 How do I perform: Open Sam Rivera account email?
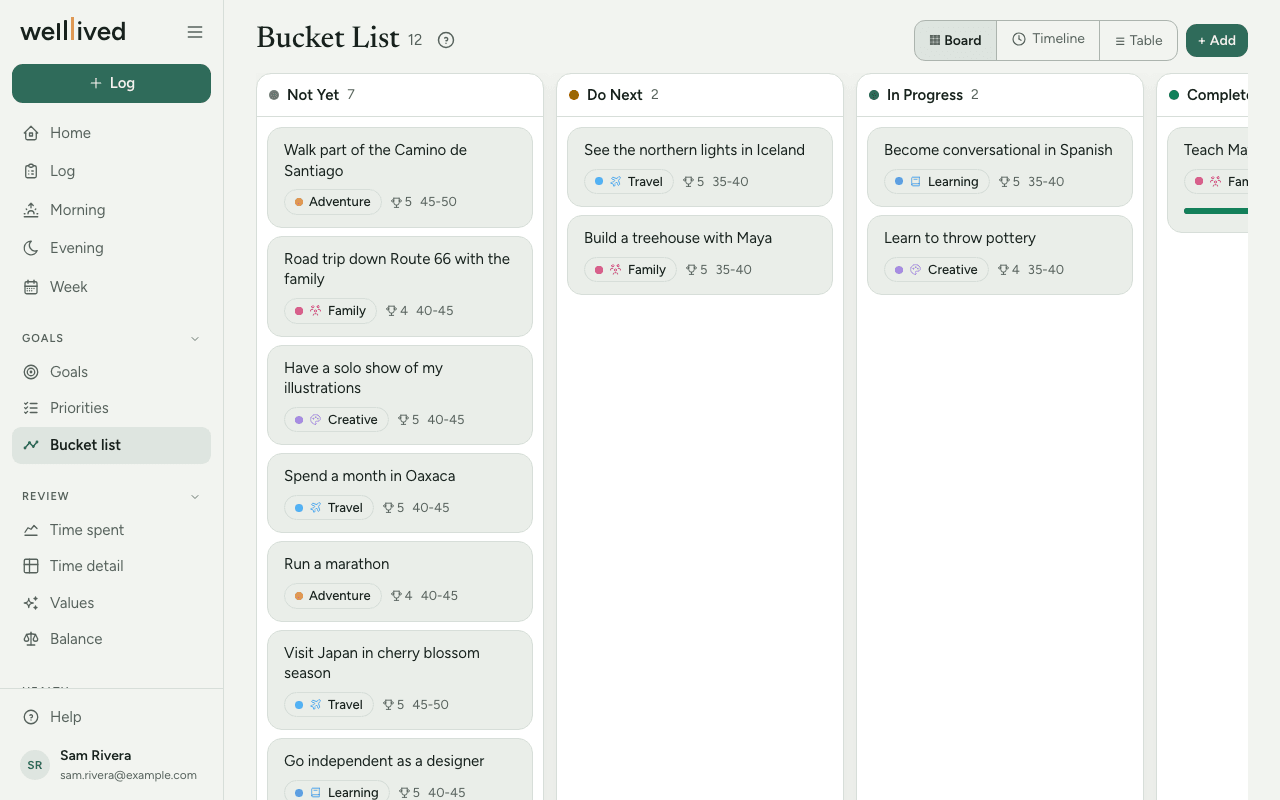pyautogui.click(x=128, y=775)
